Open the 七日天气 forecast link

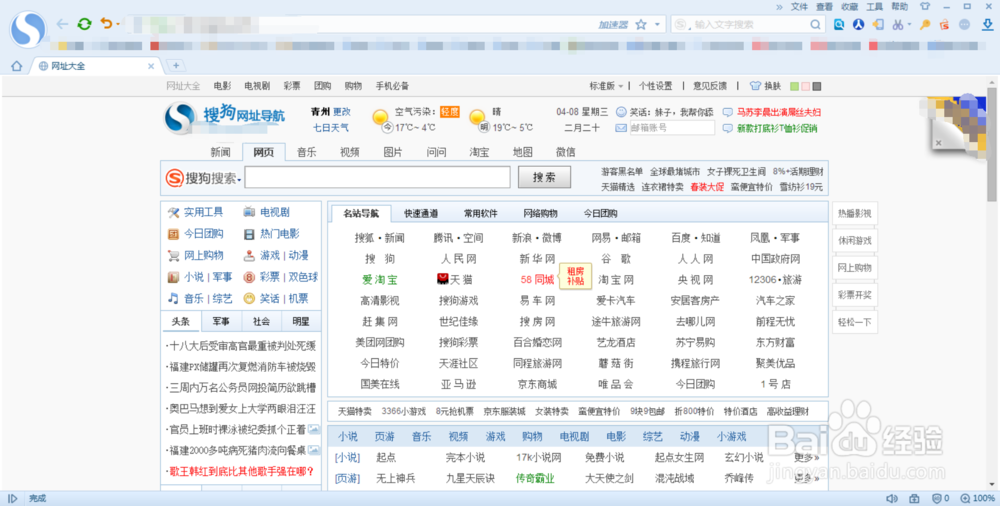tap(330, 128)
